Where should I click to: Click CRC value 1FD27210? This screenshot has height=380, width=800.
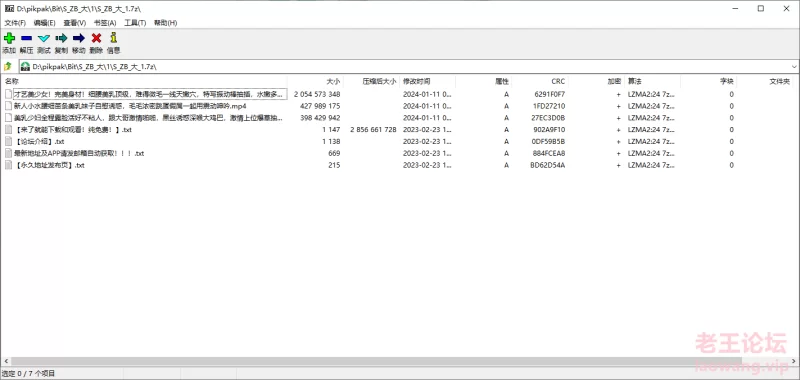(x=549, y=106)
